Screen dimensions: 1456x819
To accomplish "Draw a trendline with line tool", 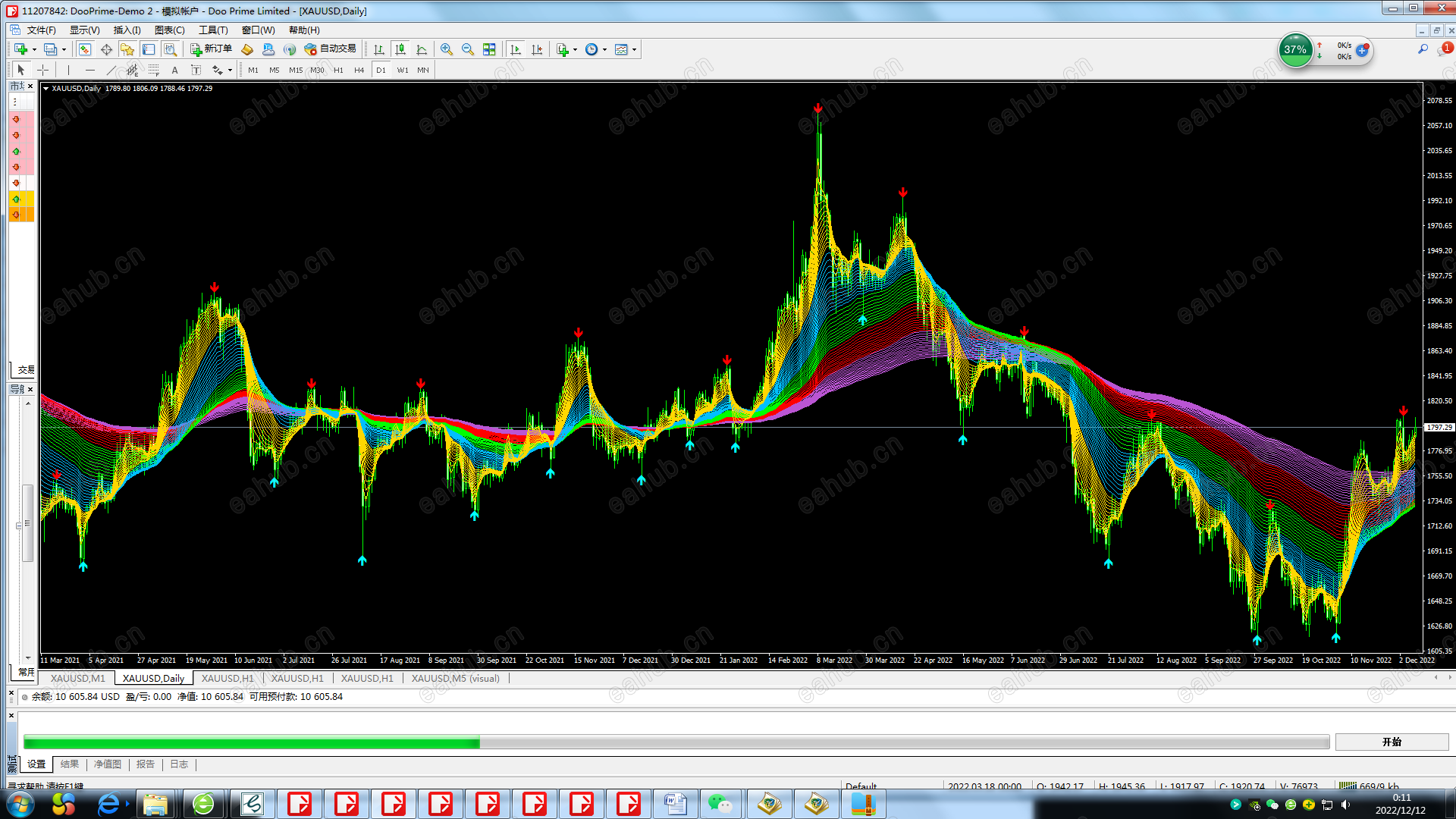I will [111, 70].
